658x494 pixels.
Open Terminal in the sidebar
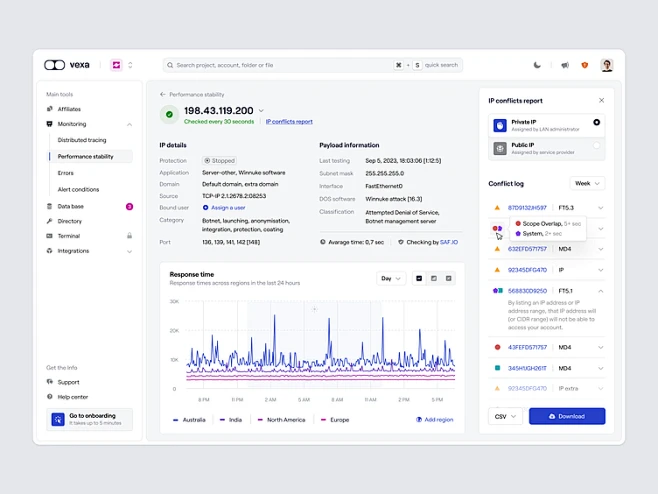(x=69, y=236)
